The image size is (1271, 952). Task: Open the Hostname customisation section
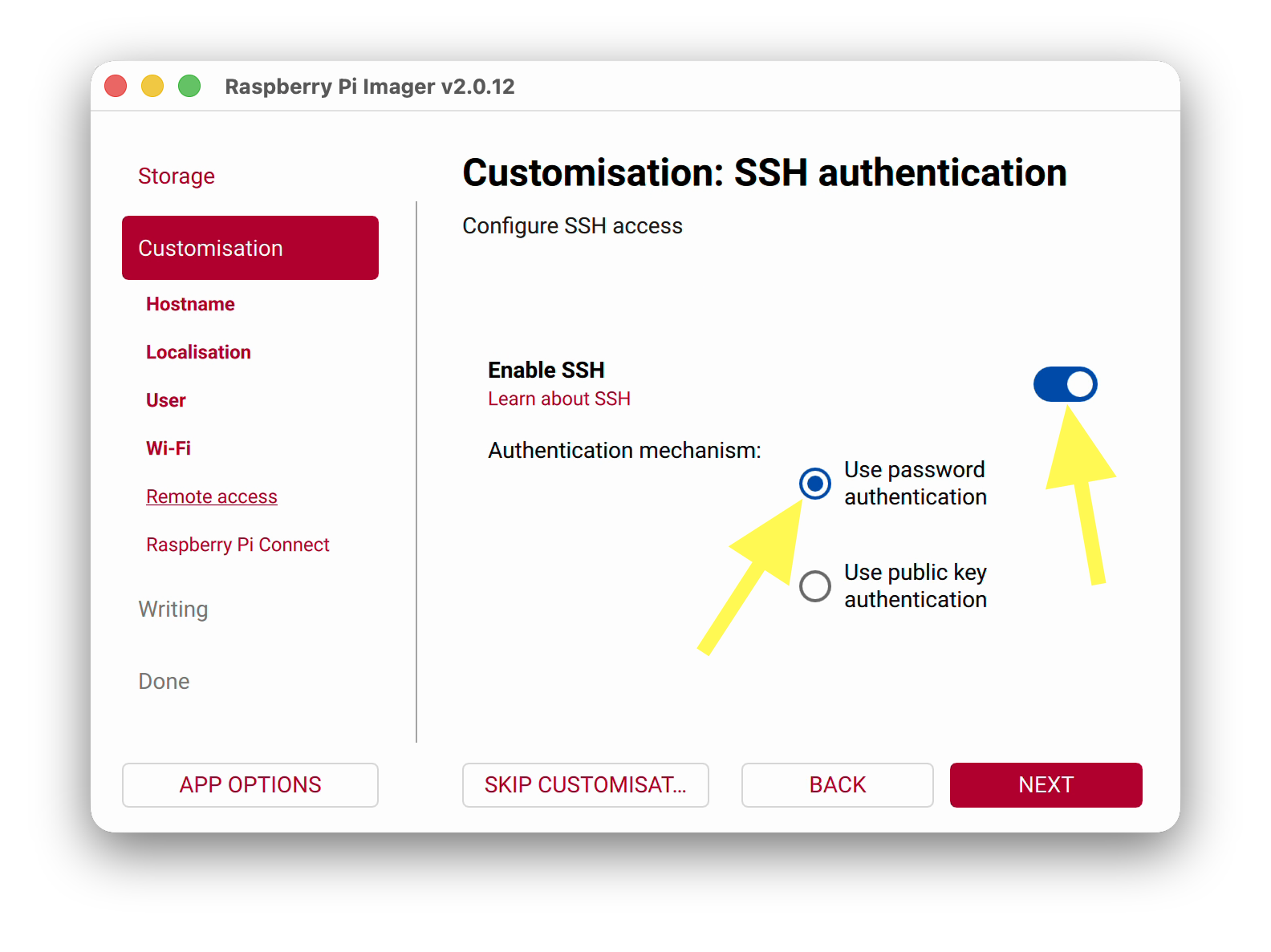point(191,304)
